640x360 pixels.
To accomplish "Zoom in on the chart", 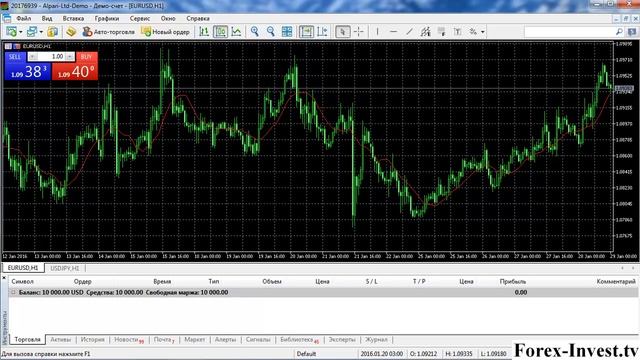I will [x=255, y=31].
